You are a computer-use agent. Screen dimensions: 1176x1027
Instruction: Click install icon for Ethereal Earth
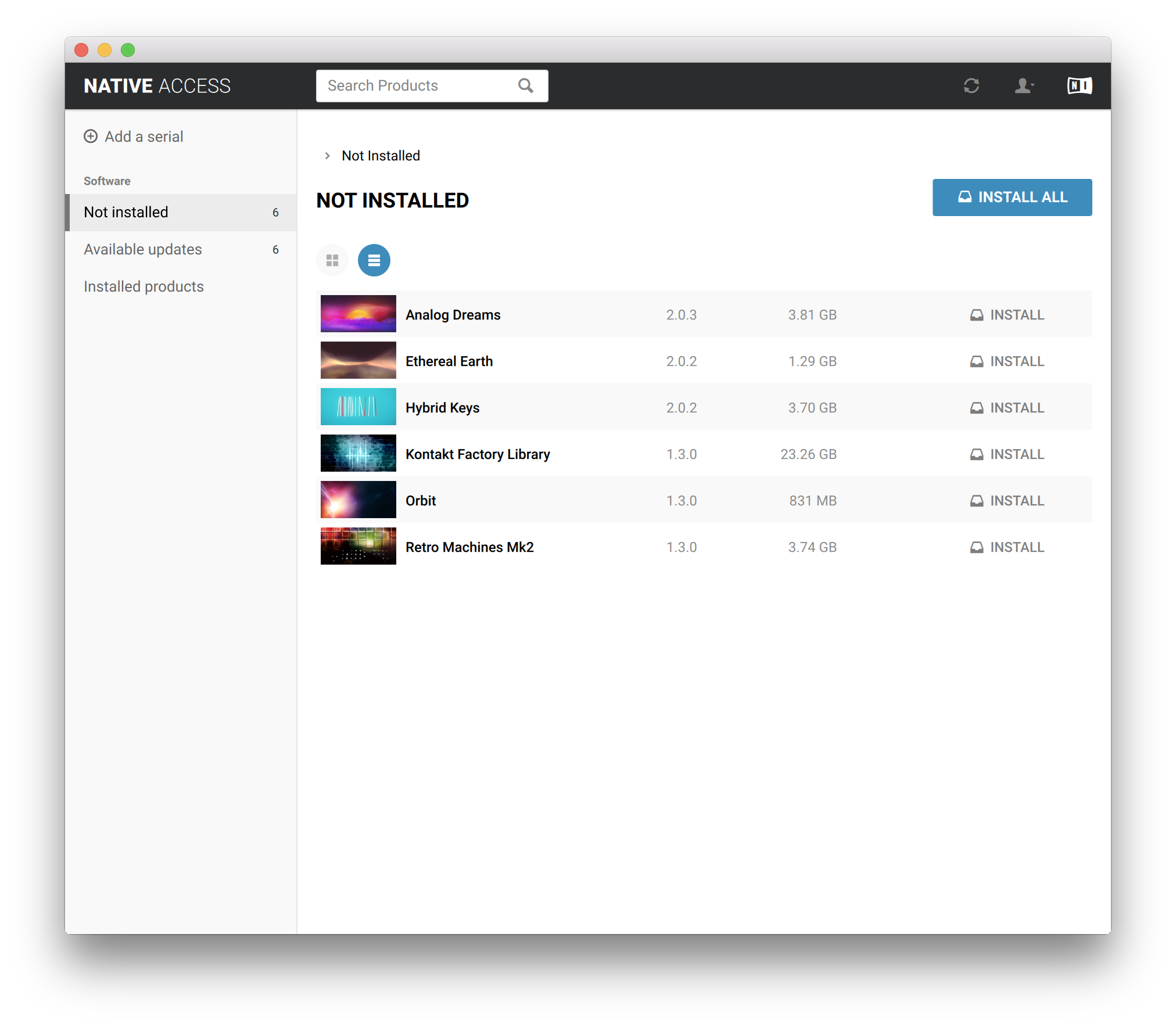(x=977, y=361)
